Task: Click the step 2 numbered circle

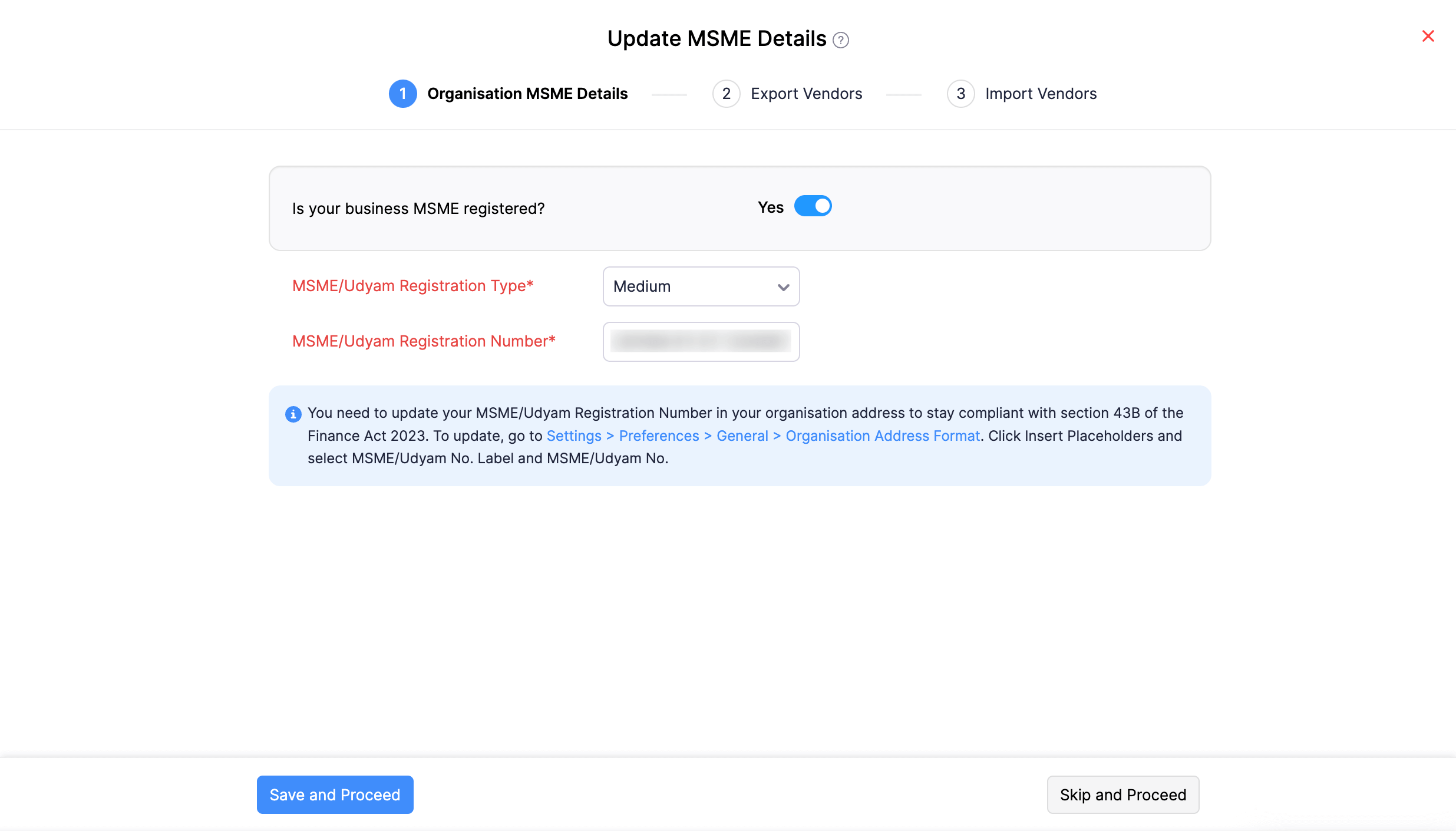Action: point(726,93)
